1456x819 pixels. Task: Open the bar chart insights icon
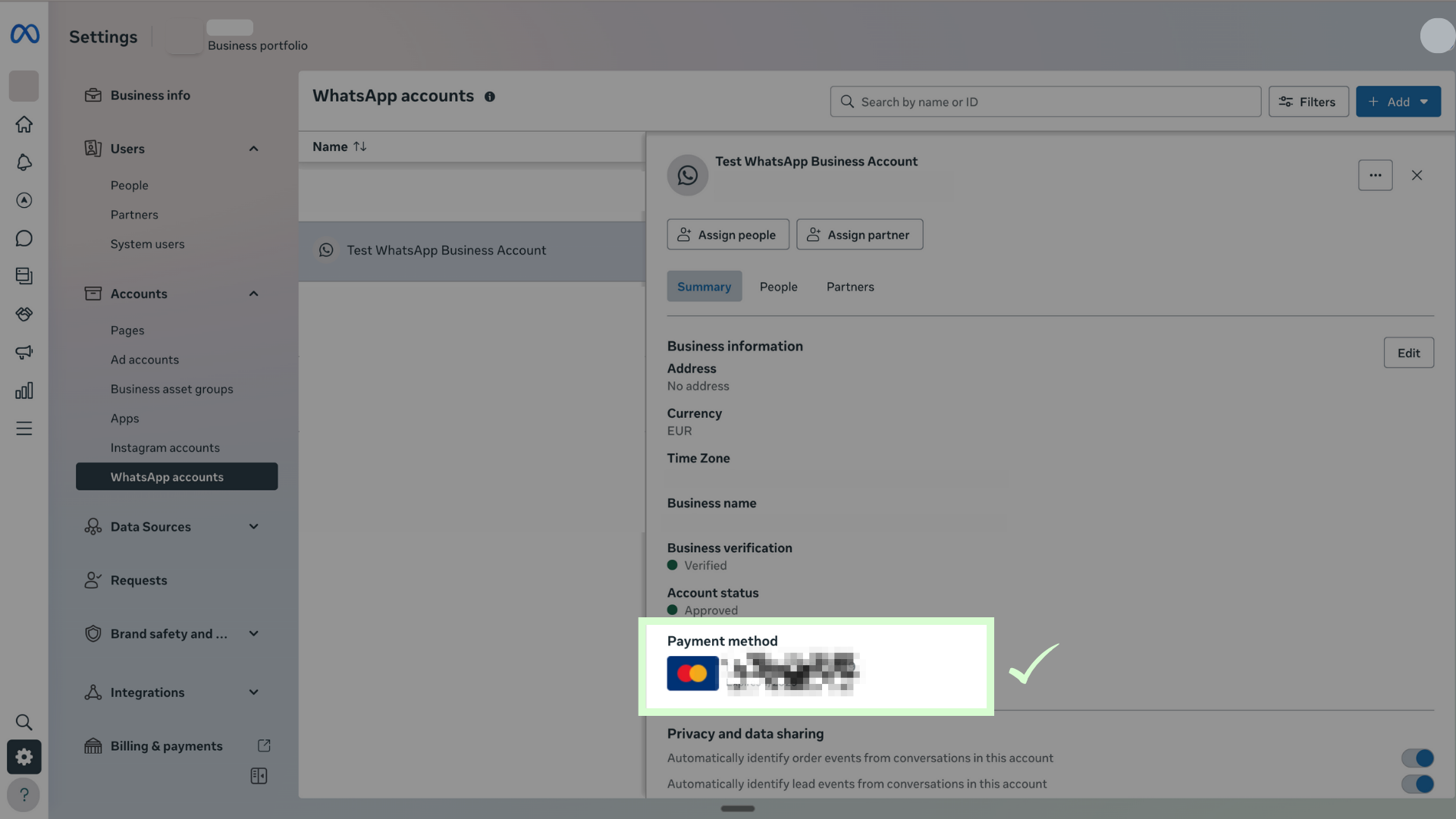(x=24, y=391)
